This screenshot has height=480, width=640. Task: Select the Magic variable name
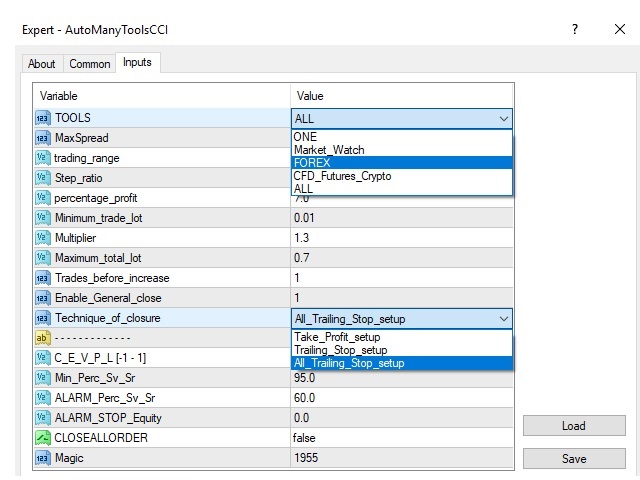click(69, 458)
